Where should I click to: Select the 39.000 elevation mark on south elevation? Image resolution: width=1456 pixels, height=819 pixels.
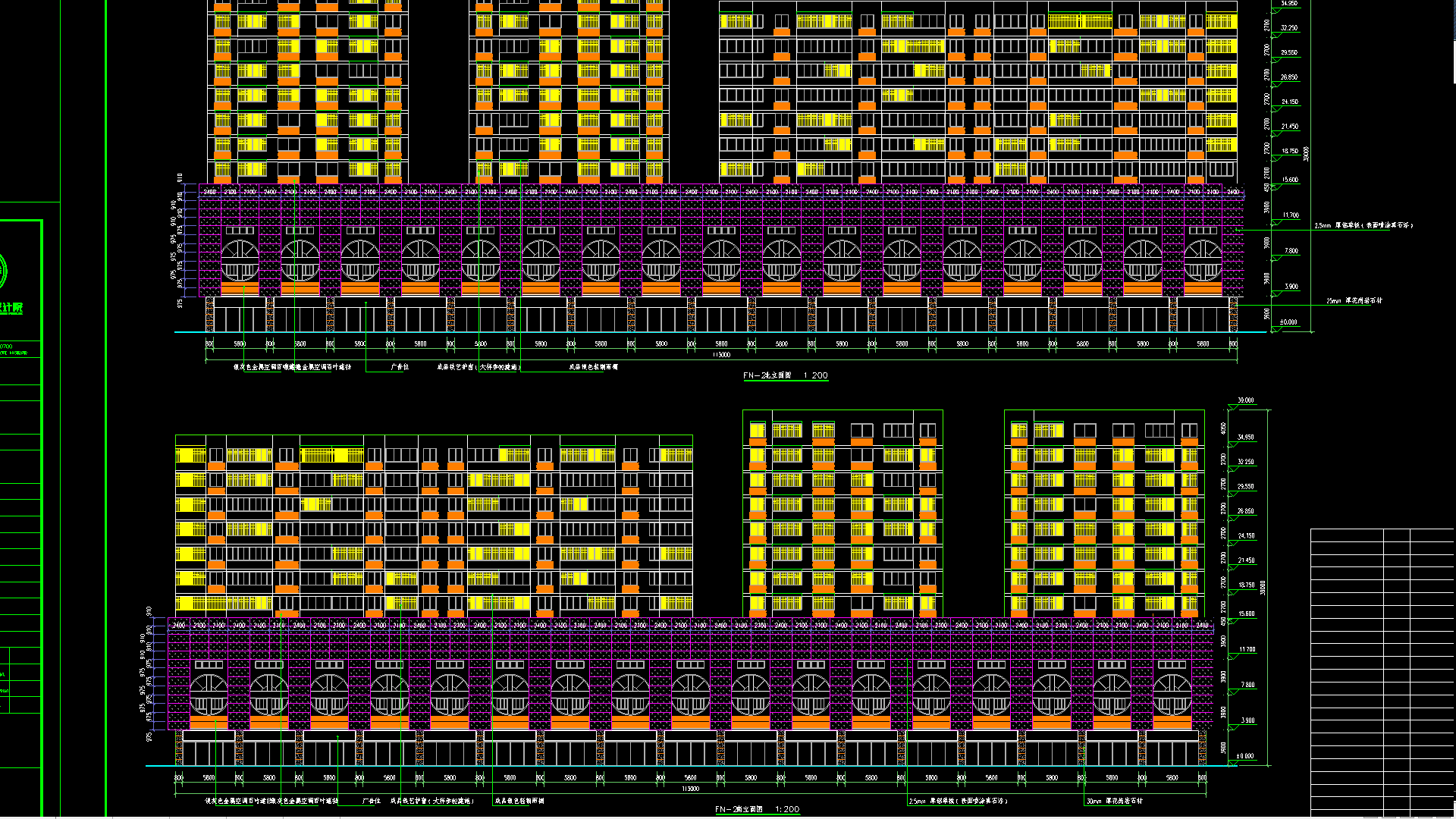[1245, 400]
